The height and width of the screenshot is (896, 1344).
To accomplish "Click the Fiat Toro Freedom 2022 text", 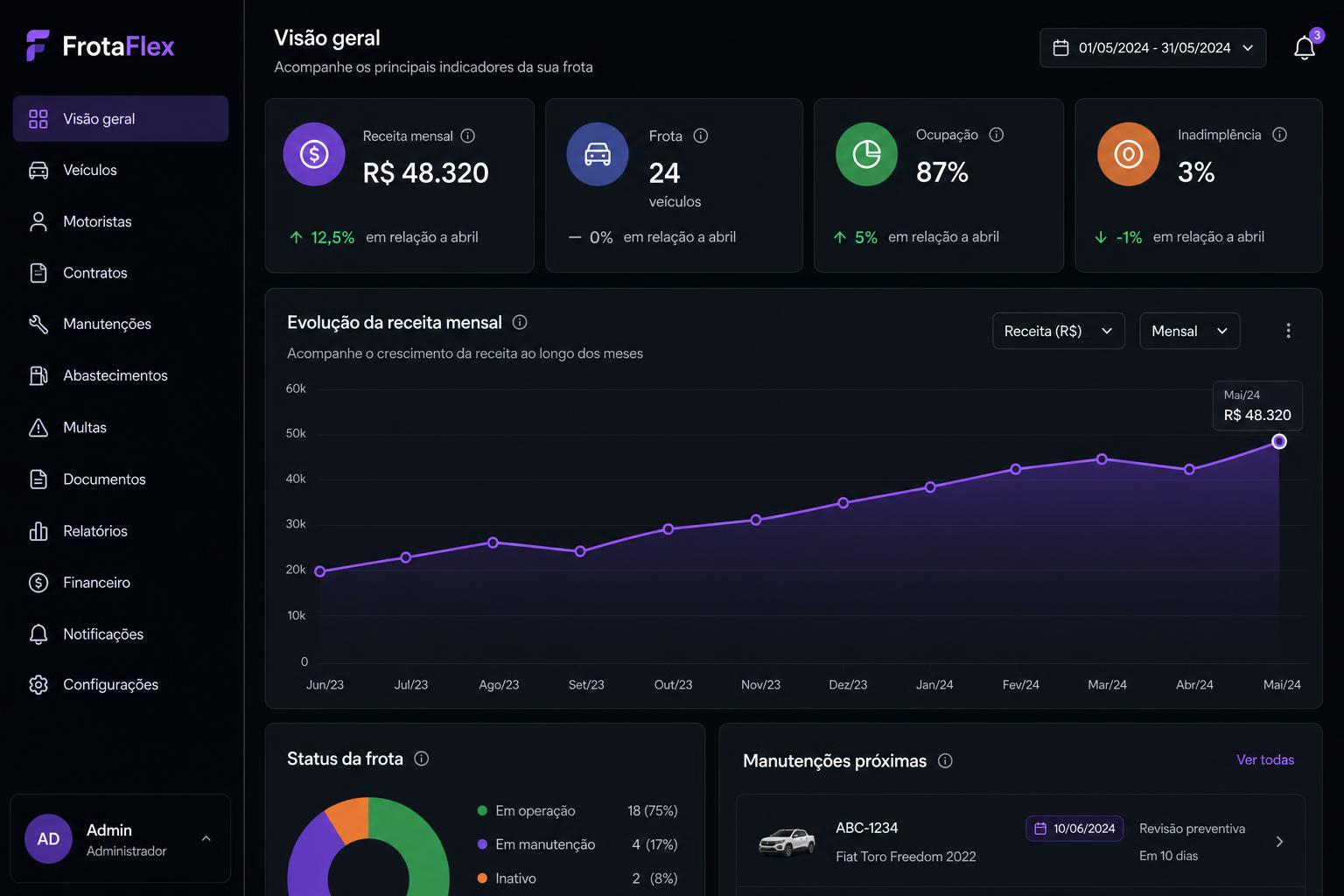I will coord(906,857).
